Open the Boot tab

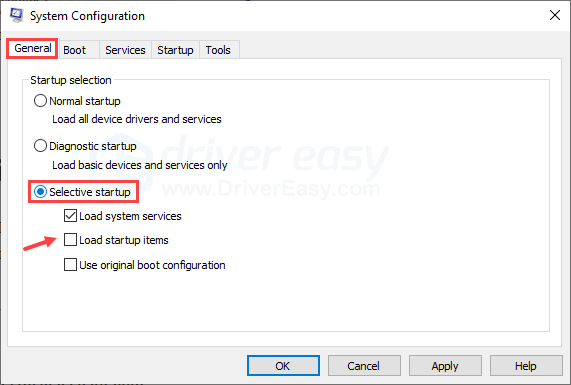point(74,50)
